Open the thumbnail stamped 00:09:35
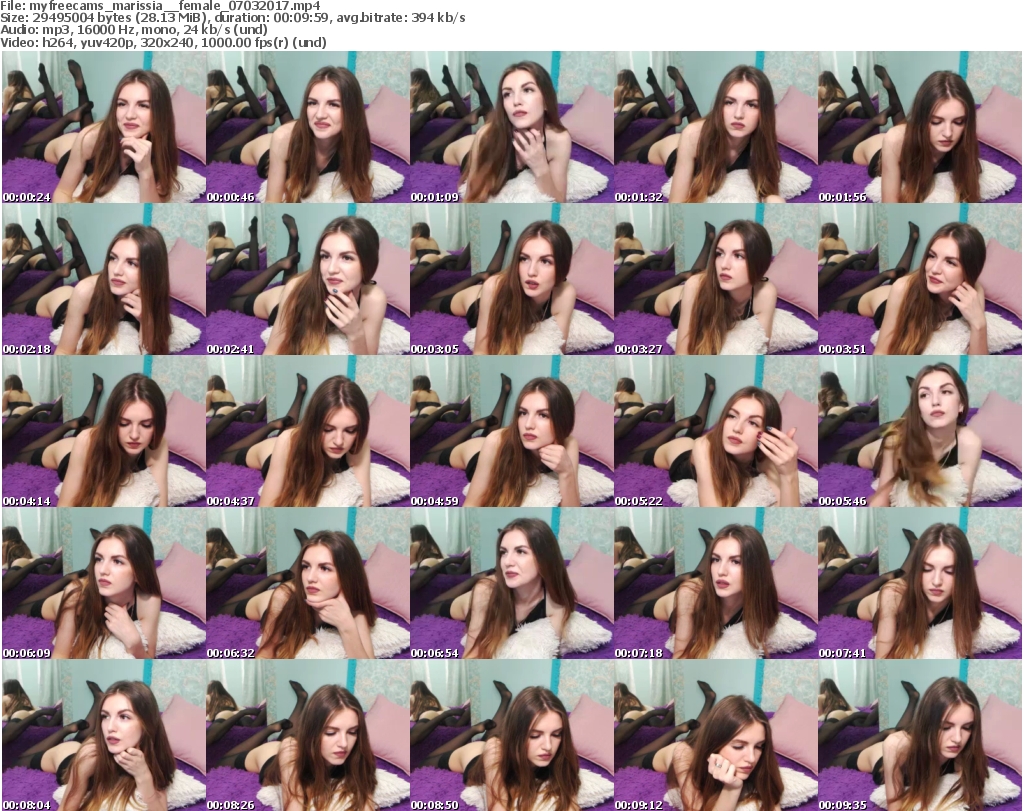Image resolution: width=1024 pixels, height=811 pixels. tap(920, 735)
